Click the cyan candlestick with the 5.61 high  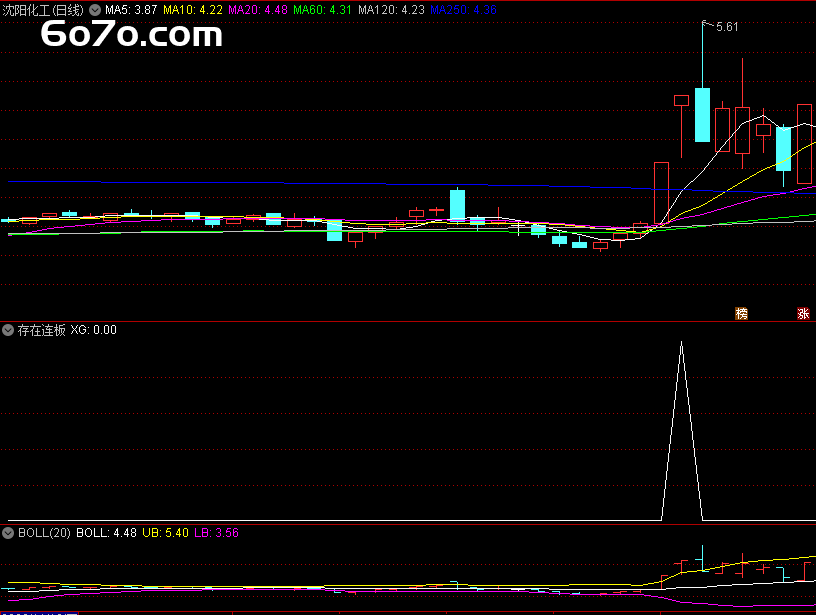(x=702, y=114)
